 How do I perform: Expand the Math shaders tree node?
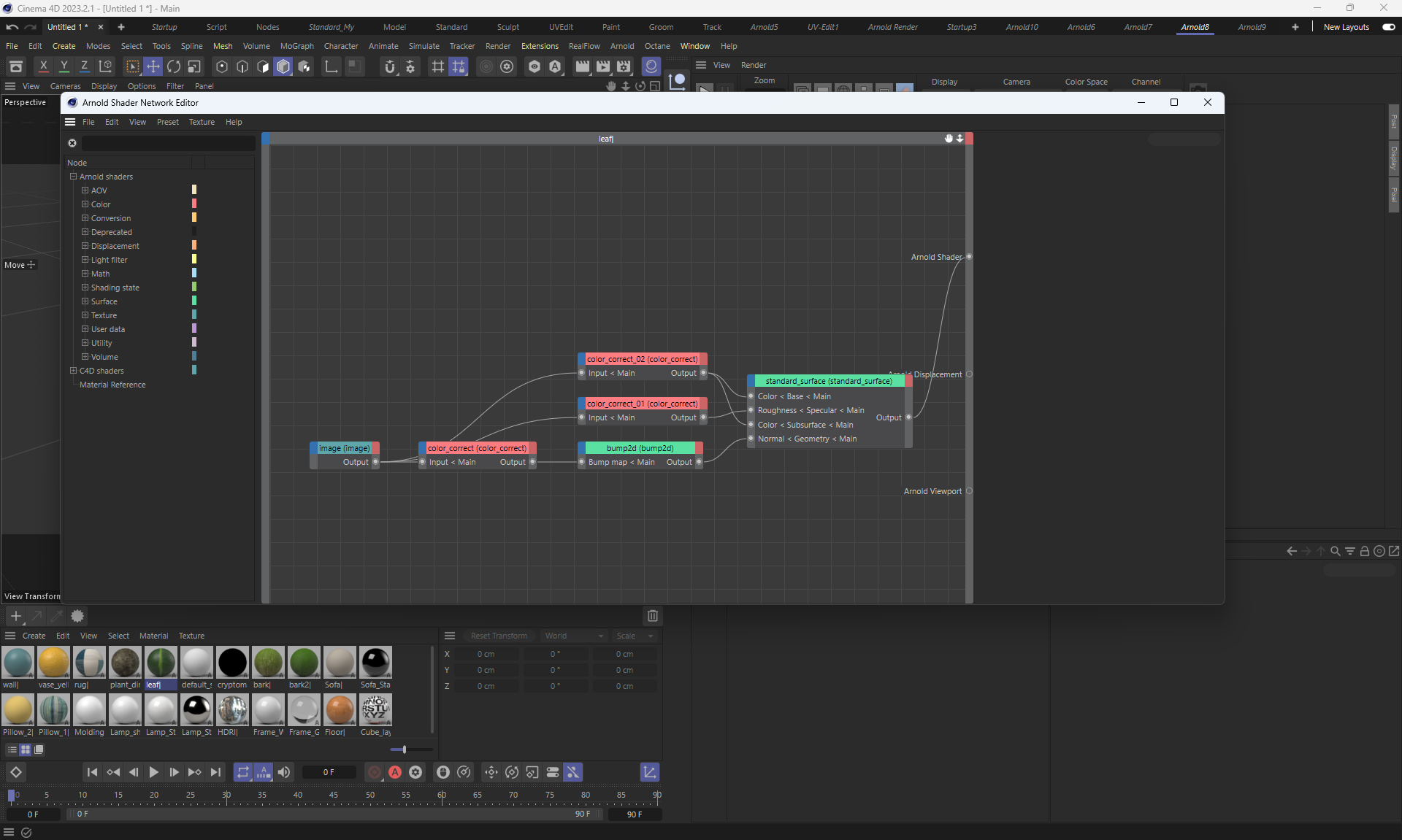[85, 274]
